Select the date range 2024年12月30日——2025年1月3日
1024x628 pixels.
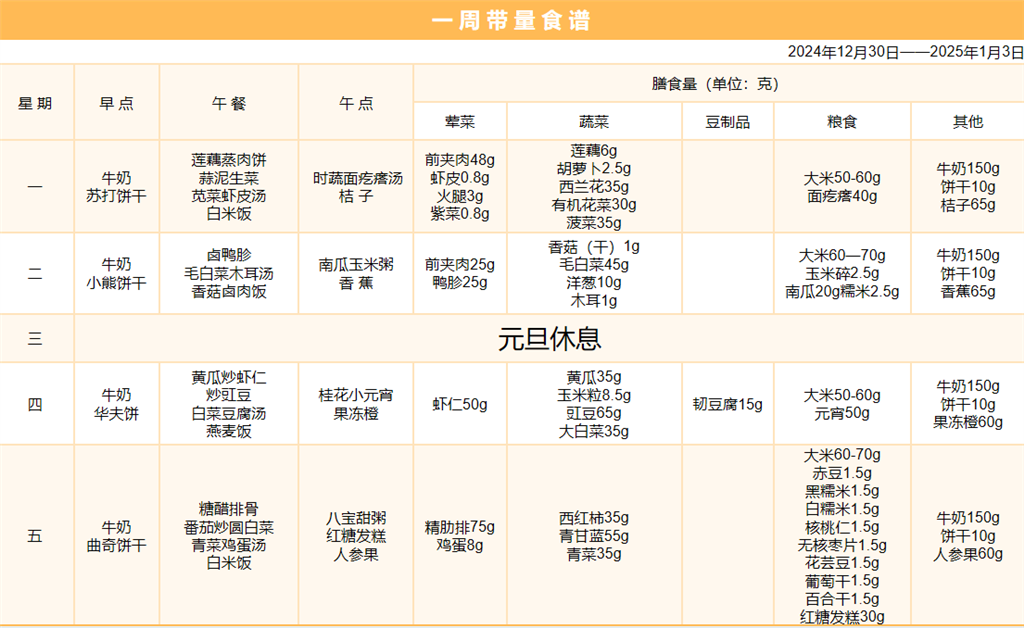pos(905,52)
